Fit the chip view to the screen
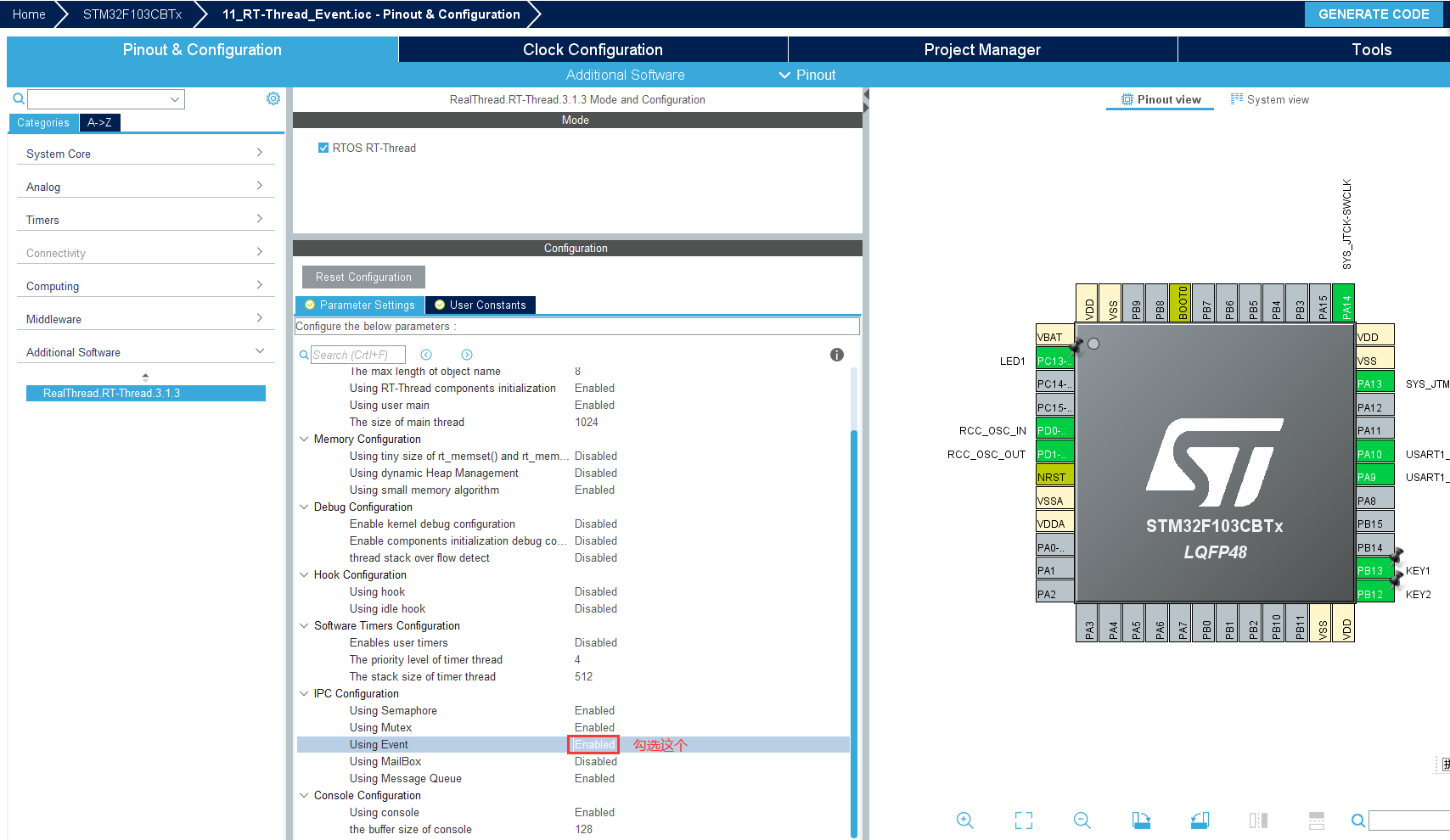The width and height of the screenshot is (1450, 840). [1024, 820]
